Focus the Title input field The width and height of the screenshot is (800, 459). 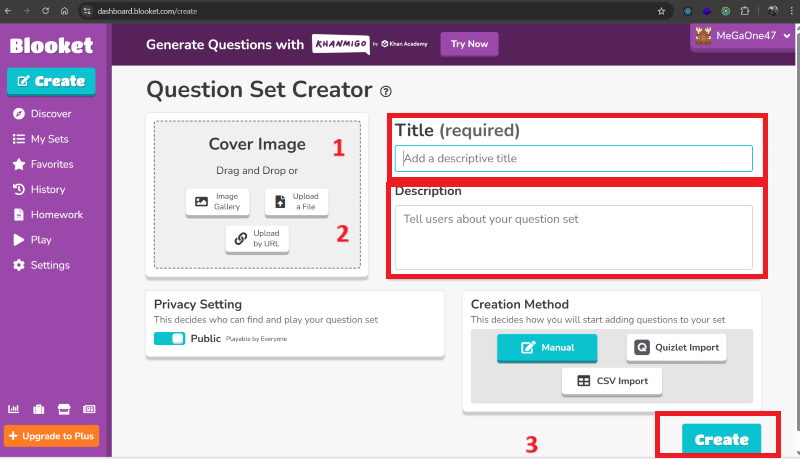(573, 159)
